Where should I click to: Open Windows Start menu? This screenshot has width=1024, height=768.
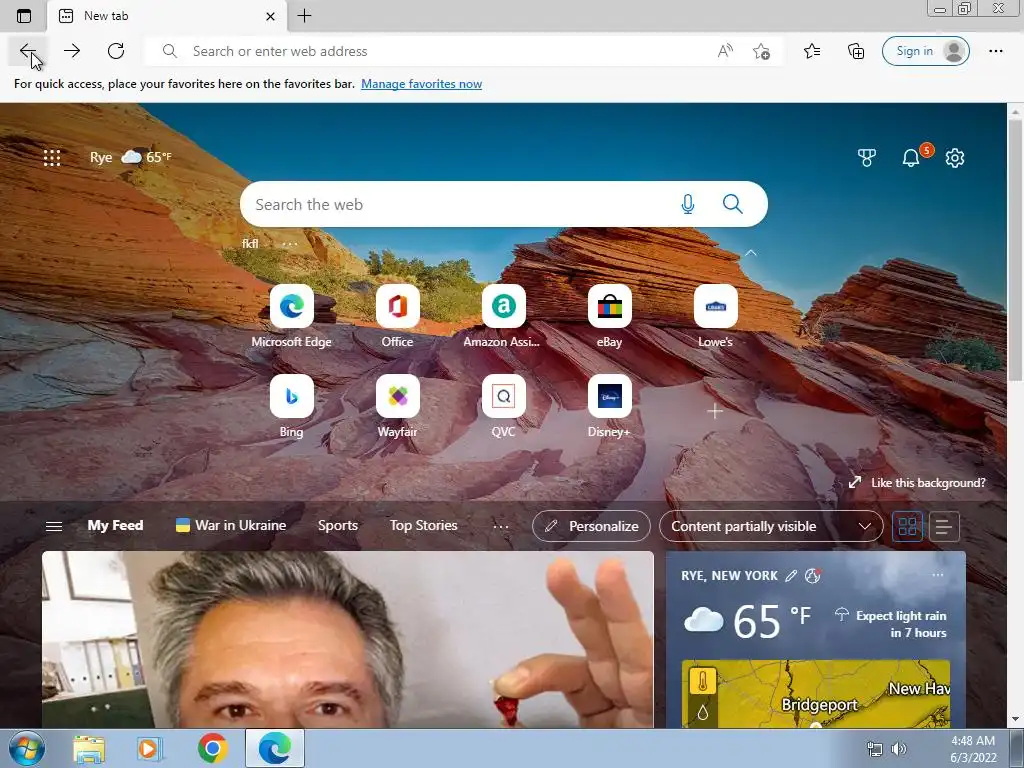click(x=27, y=748)
